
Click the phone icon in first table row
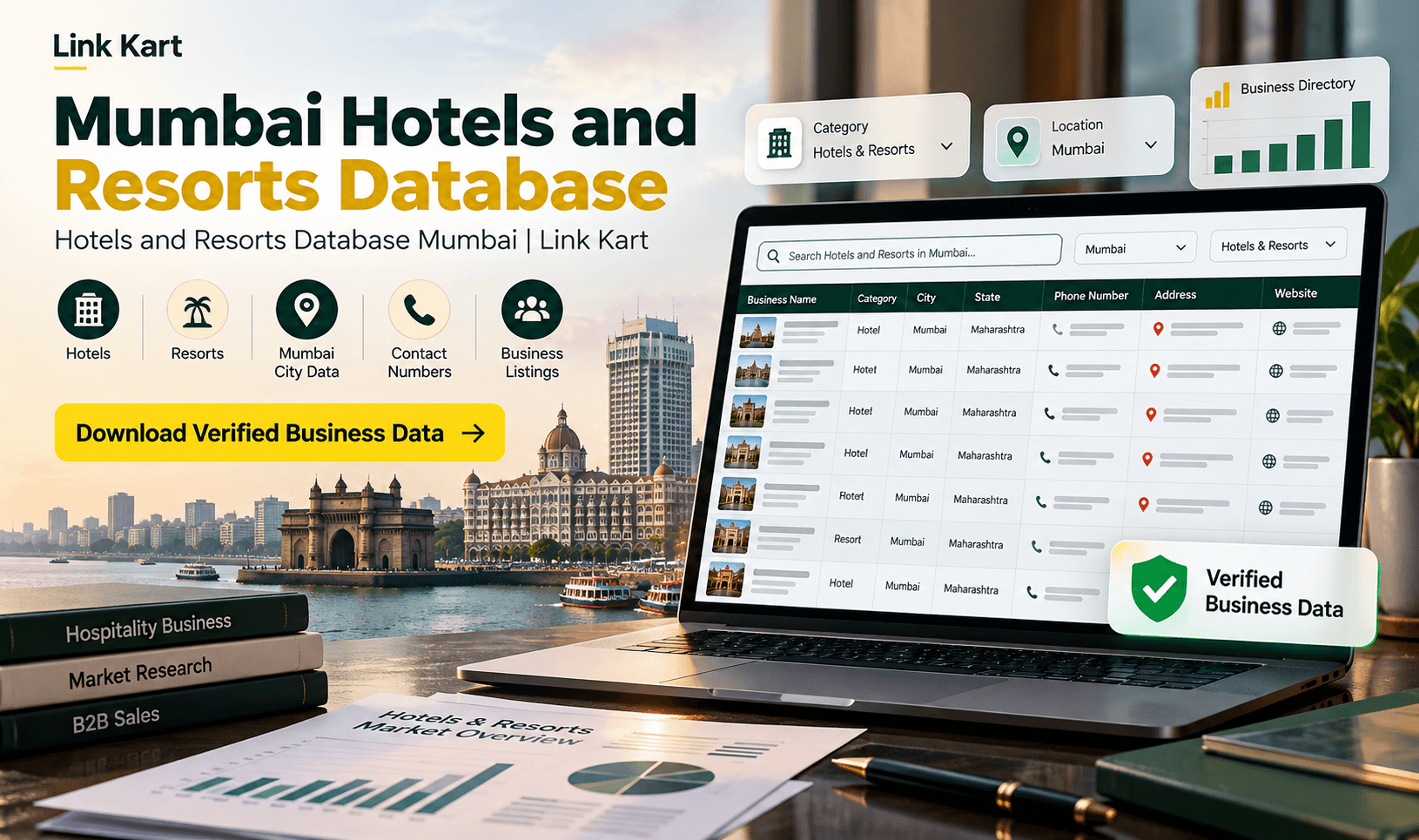coord(1058,330)
